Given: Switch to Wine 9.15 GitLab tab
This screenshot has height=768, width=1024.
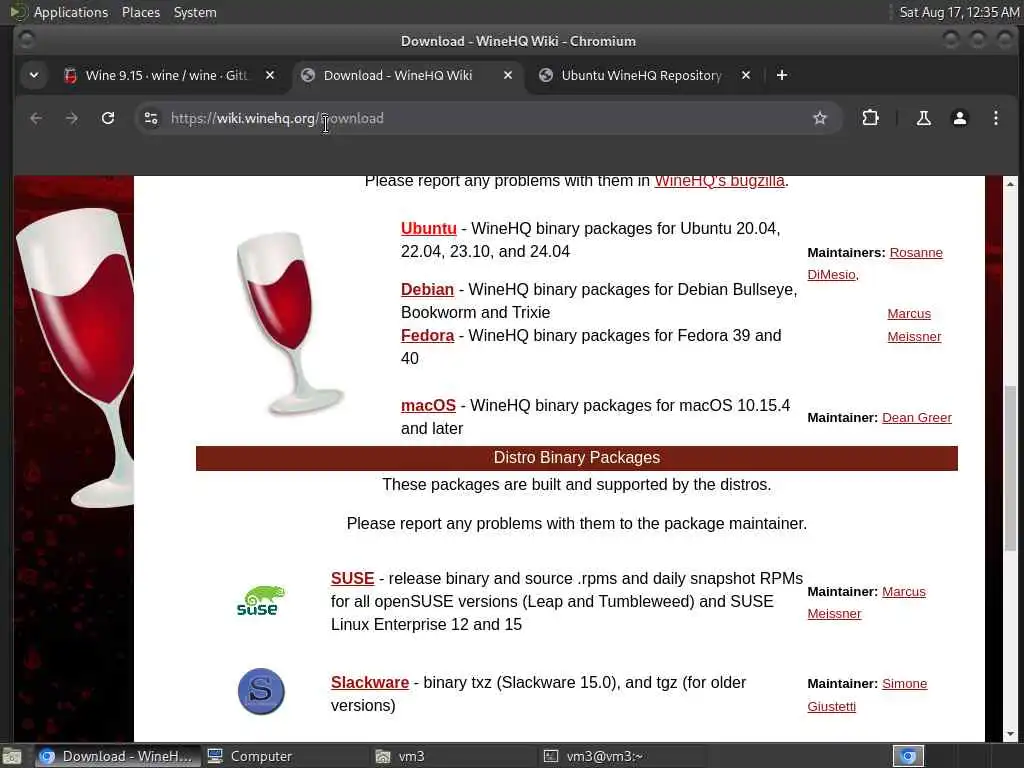Looking at the screenshot, I should pyautogui.click(x=168, y=75).
